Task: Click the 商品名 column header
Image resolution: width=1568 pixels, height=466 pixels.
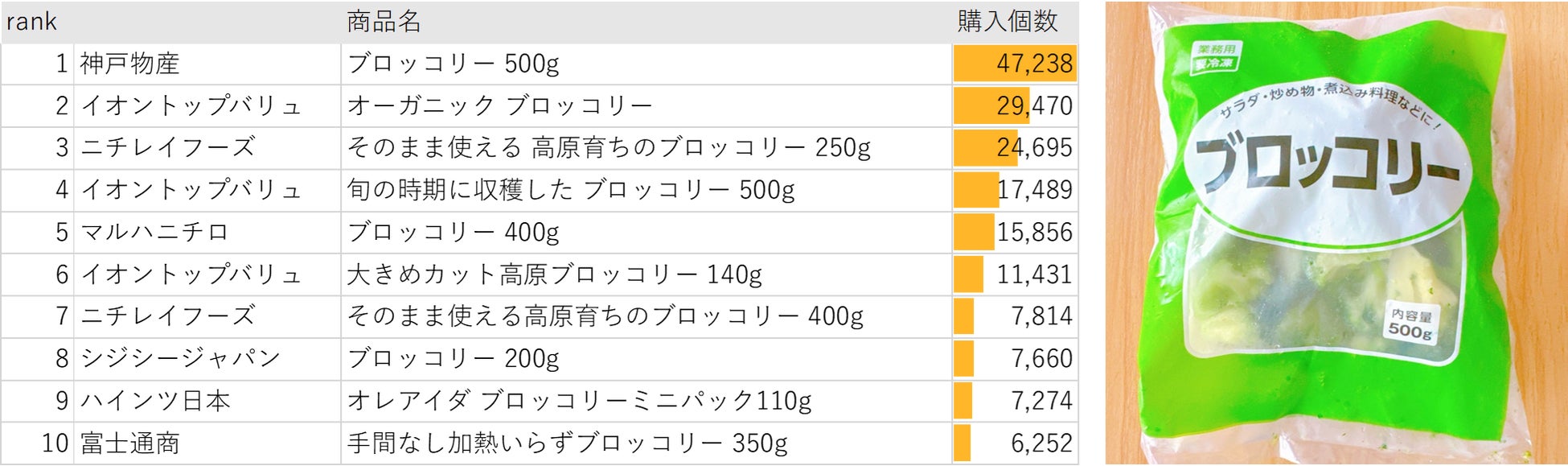Action: (384, 22)
